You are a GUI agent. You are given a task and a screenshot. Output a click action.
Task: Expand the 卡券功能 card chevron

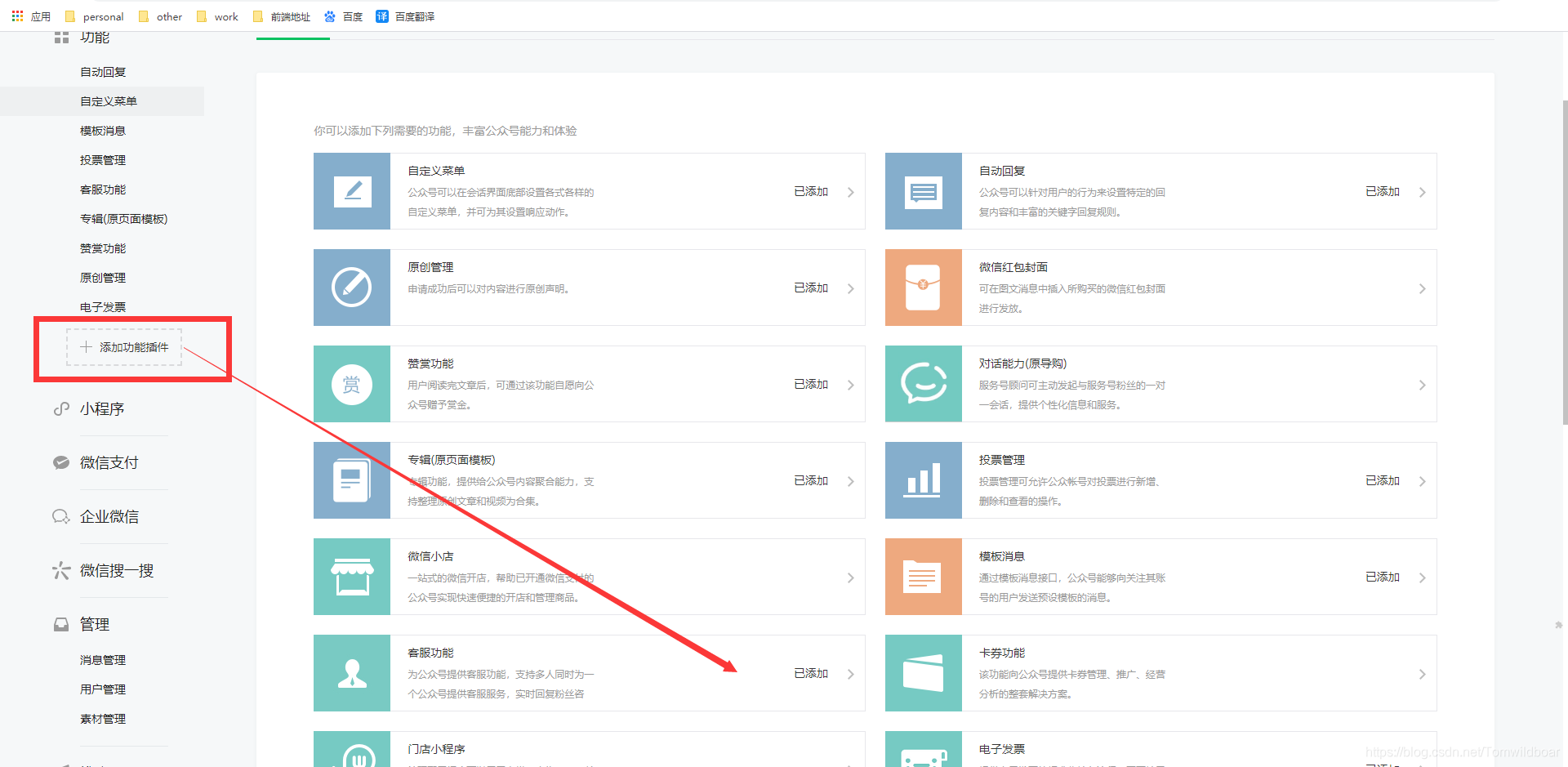point(1422,674)
